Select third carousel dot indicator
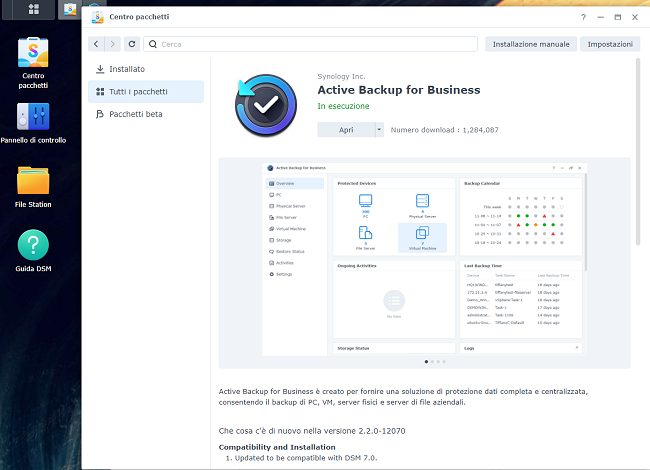 tap(438, 362)
